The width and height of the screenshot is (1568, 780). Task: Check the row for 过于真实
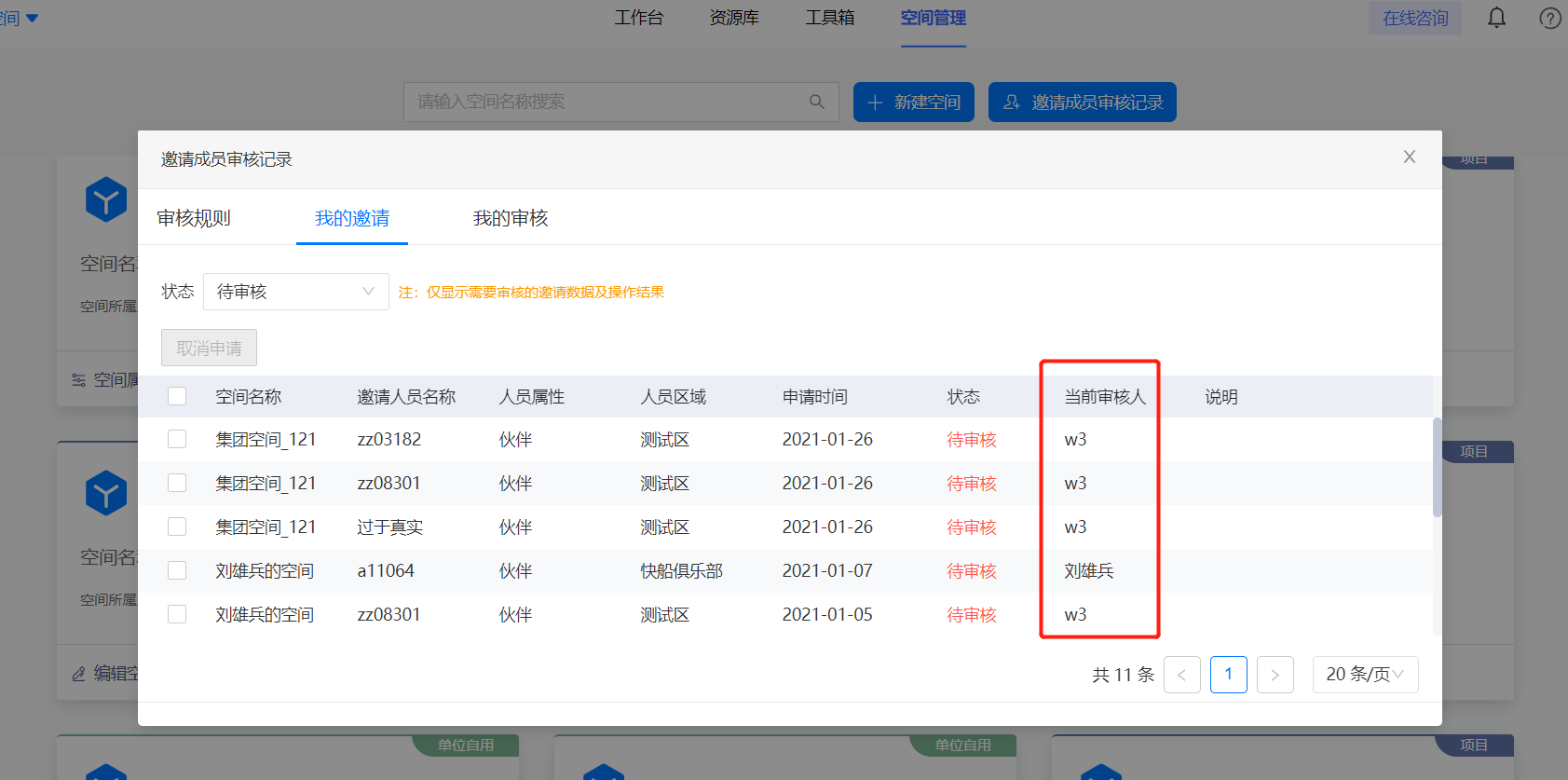pyautogui.click(x=177, y=527)
